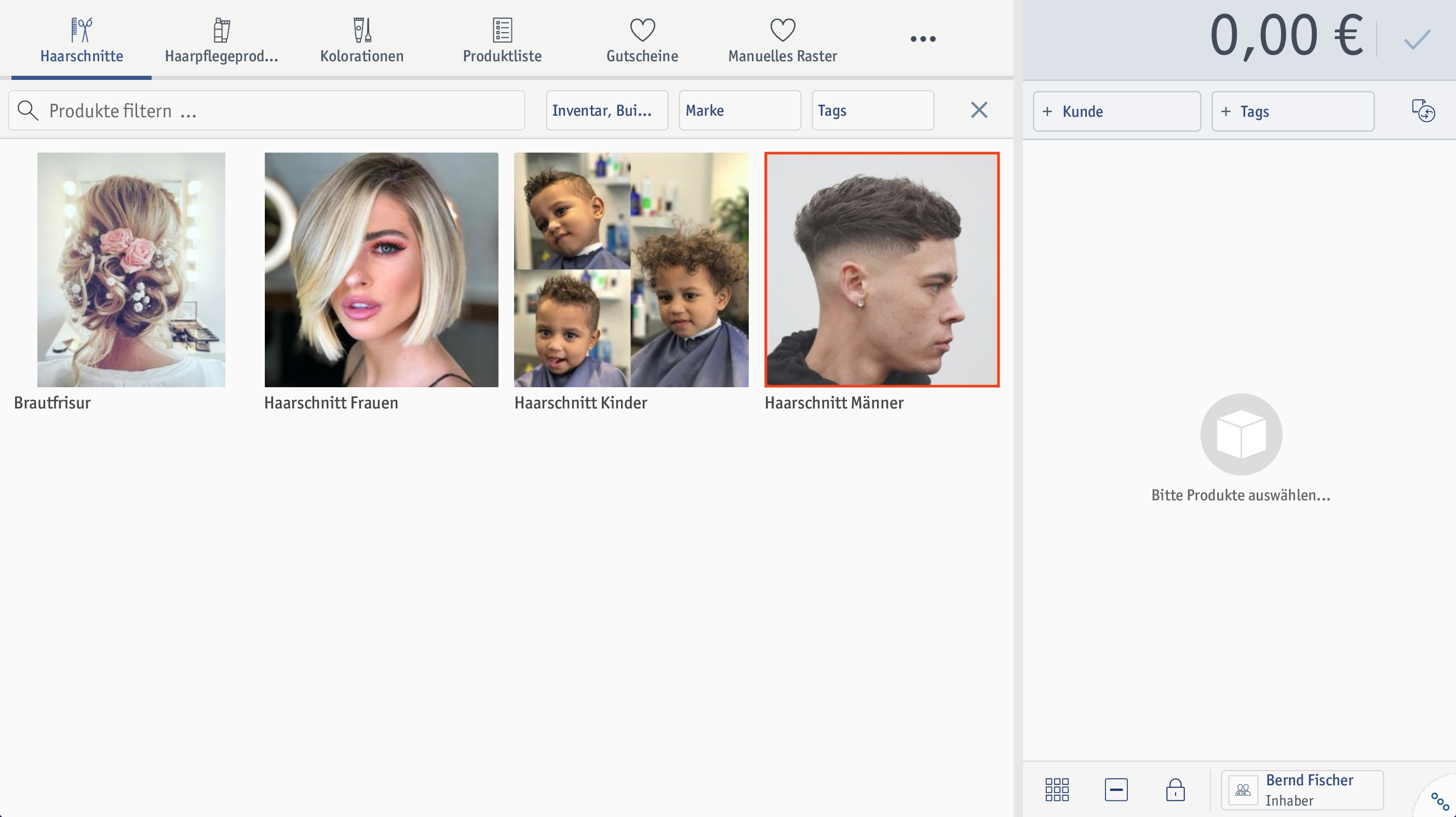Open the Haarschnitte tab
1456x817 pixels.
tap(82, 39)
